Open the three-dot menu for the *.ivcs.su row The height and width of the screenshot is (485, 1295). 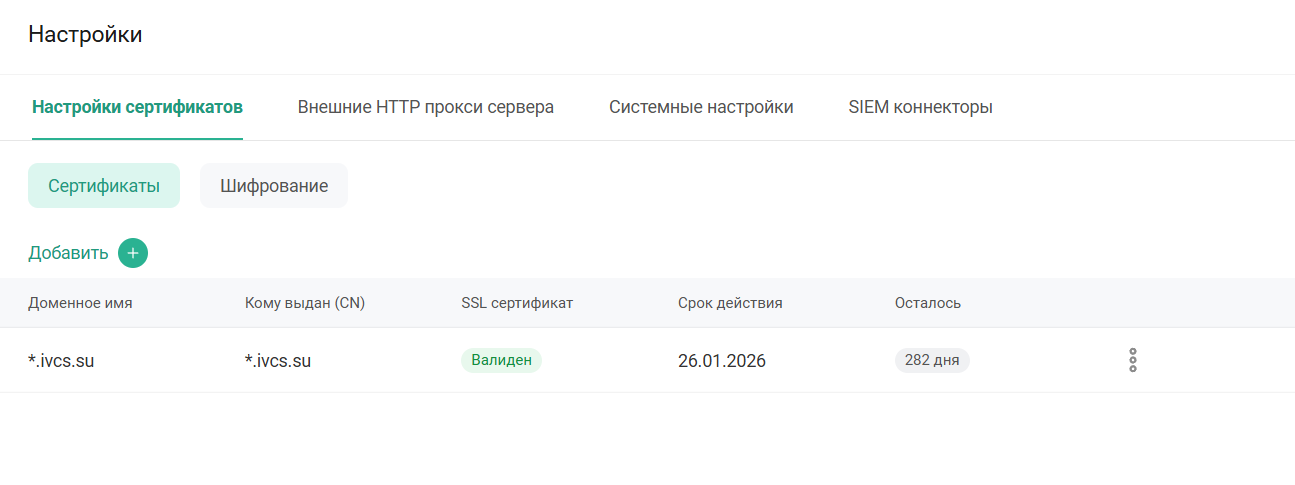tap(1132, 360)
